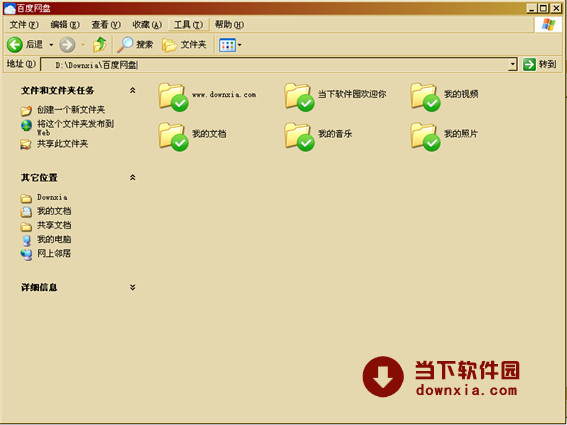Image resolution: width=567 pixels, height=425 pixels.
Task: Click the 共享文档 folder icon in sidebar
Action: click(x=26, y=226)
